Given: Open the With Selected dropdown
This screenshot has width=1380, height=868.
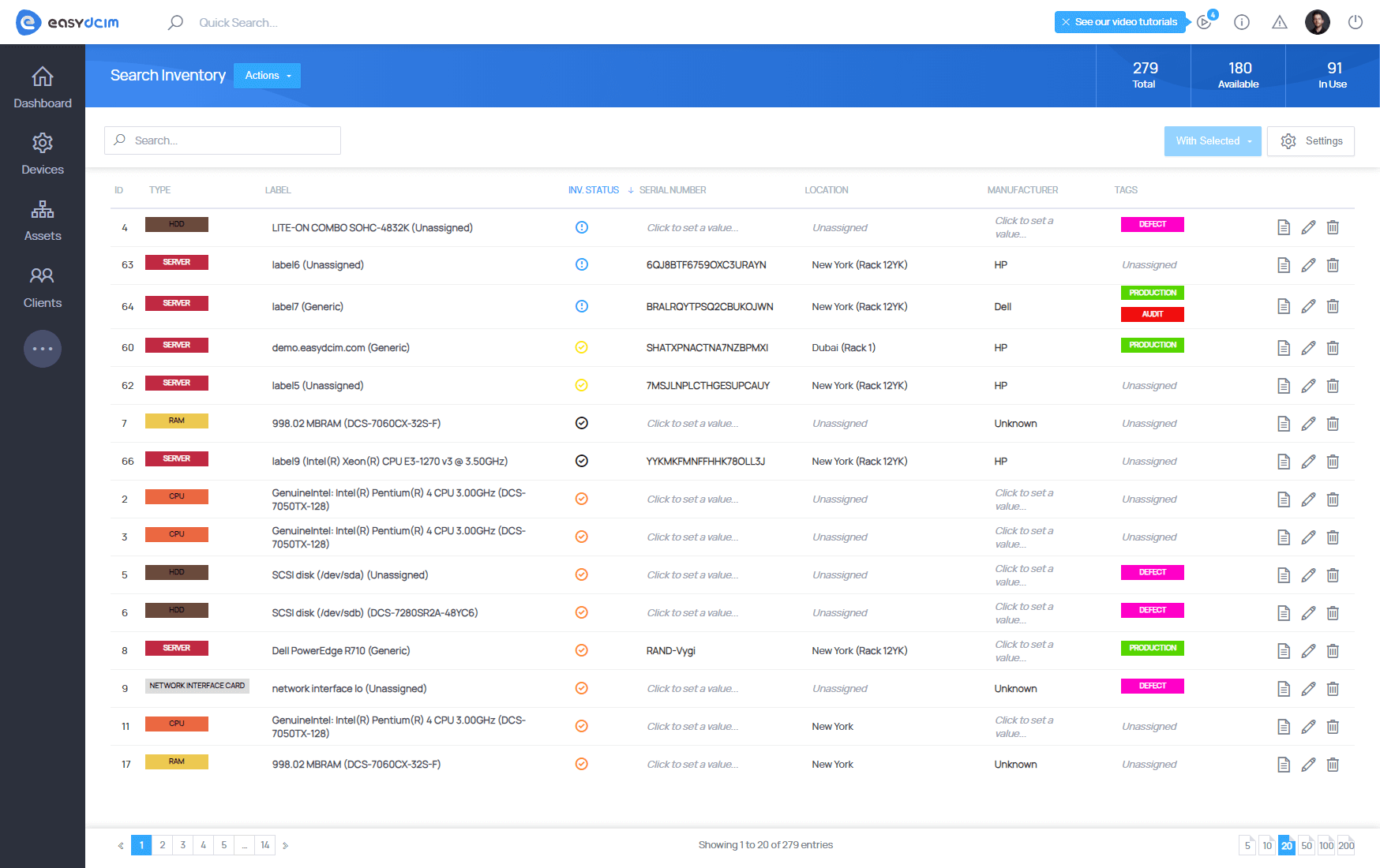Looking at the screenshot, I should tap(1212, 141).
